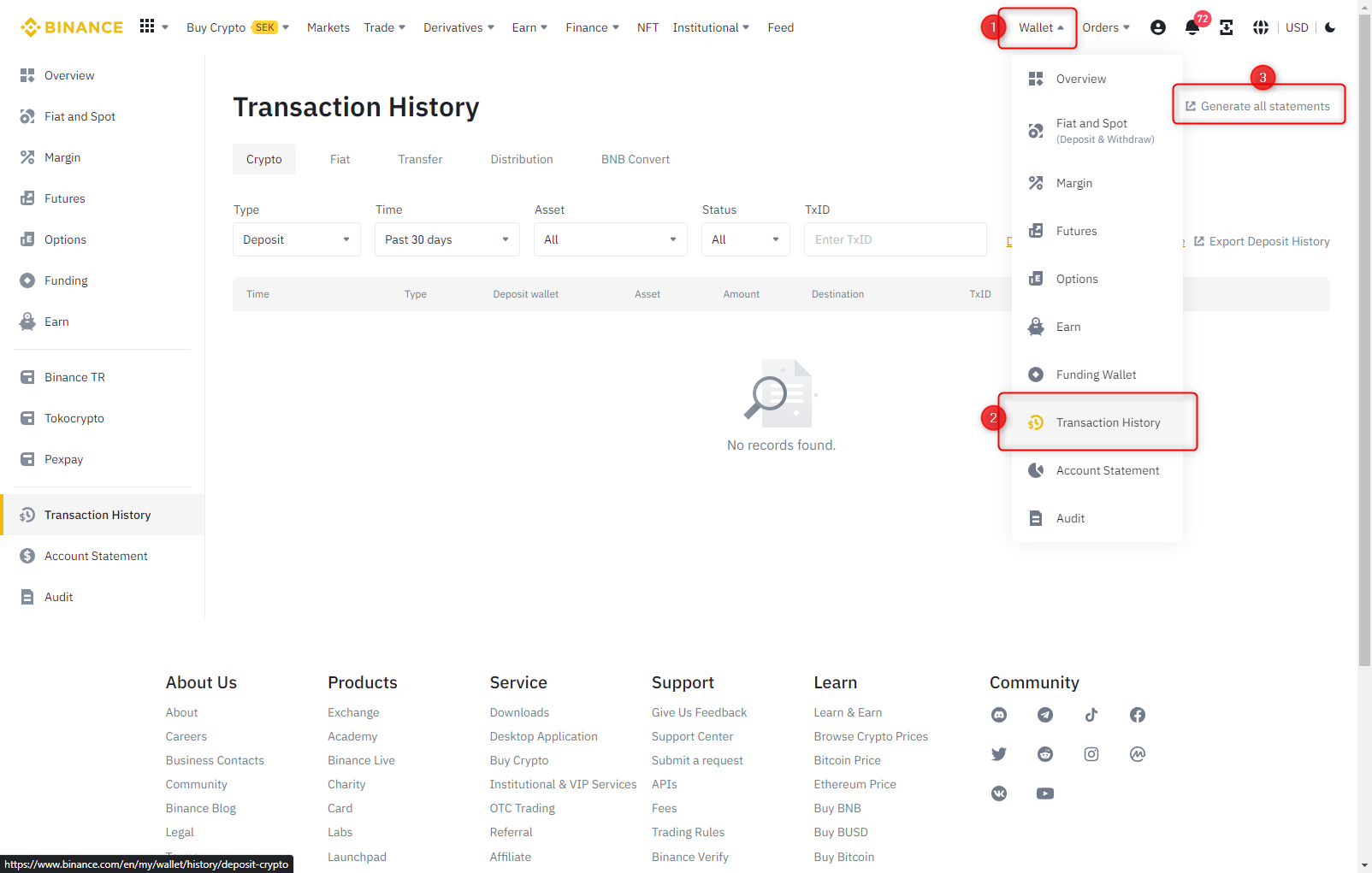Open the user profile icon
Screen dimensions: 1372x873
pyautogui.click(x=1158, y=27)
